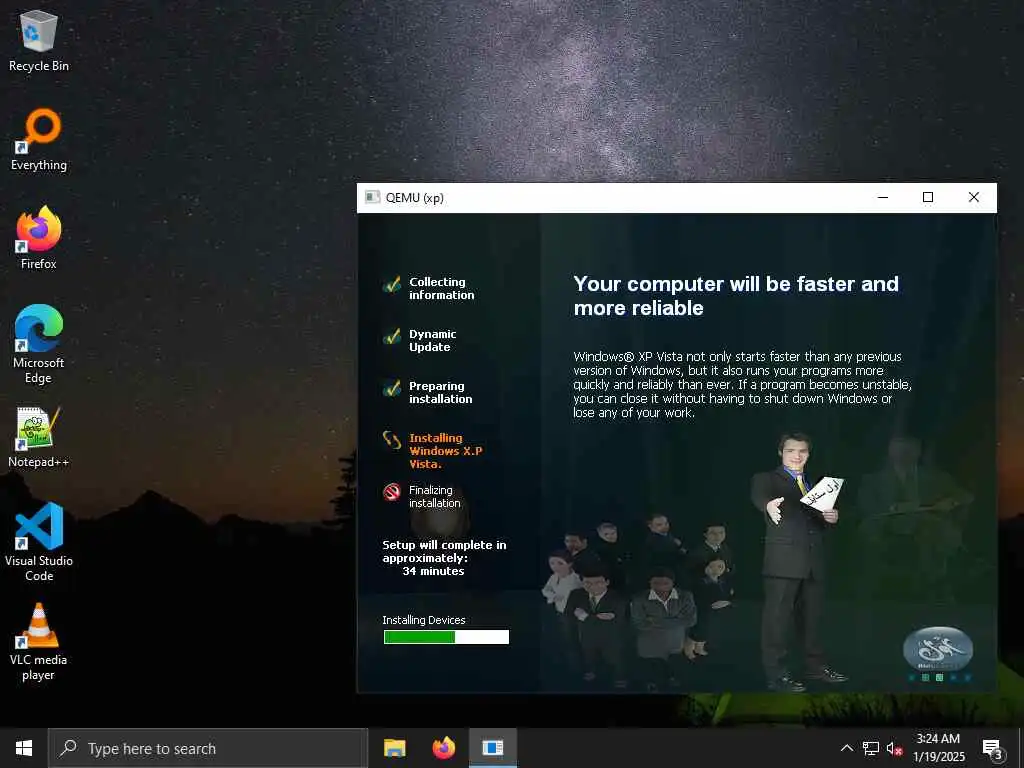The width and height of the screenshot is (1024, 768).
Task: Open Firefox from the taskbar
Action: [443, 748]
